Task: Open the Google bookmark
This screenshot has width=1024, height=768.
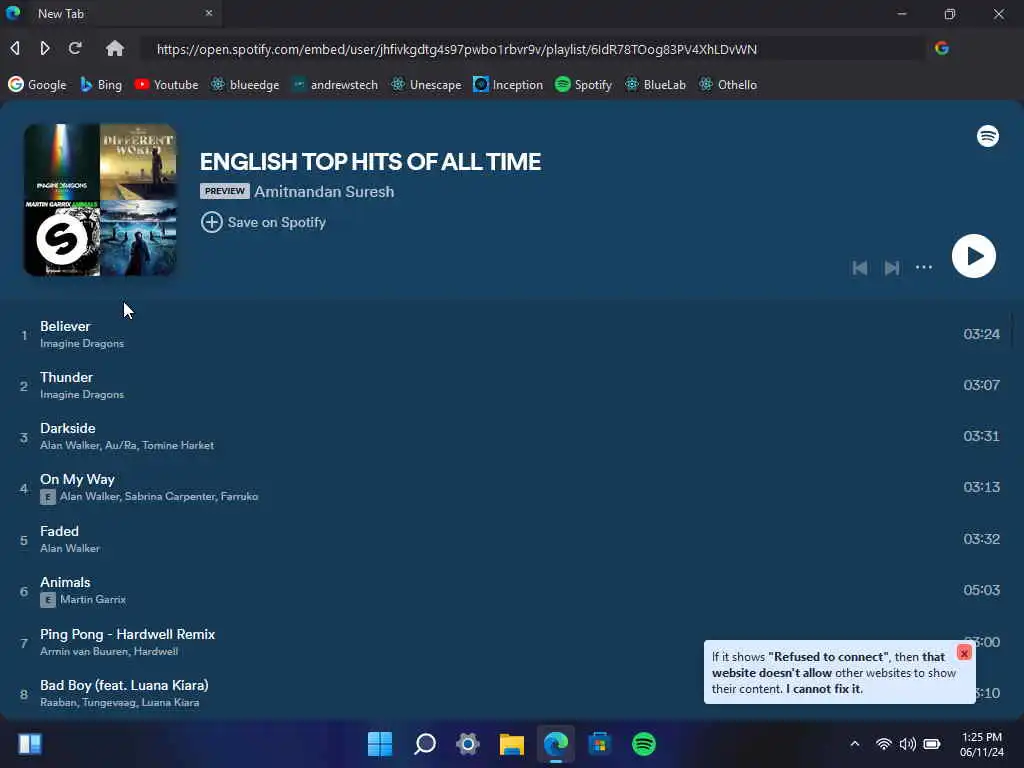Action: point(37,84)
